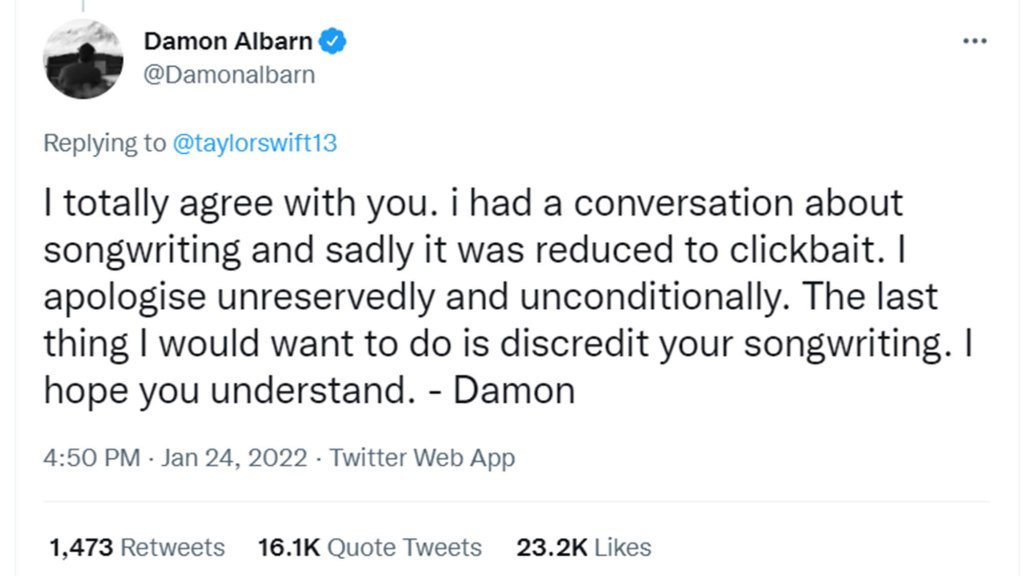Follow the @taylorswift13 mention link
1024x576 pixels.
tap(255, 143)
